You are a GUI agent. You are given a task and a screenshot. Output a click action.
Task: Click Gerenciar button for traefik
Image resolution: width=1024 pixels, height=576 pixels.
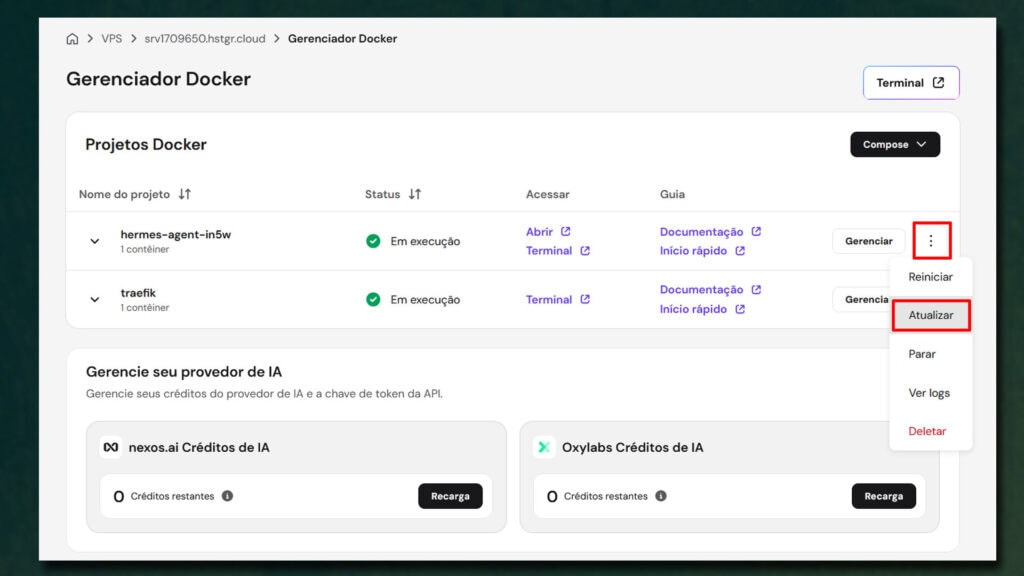click(x=863, y=300)
